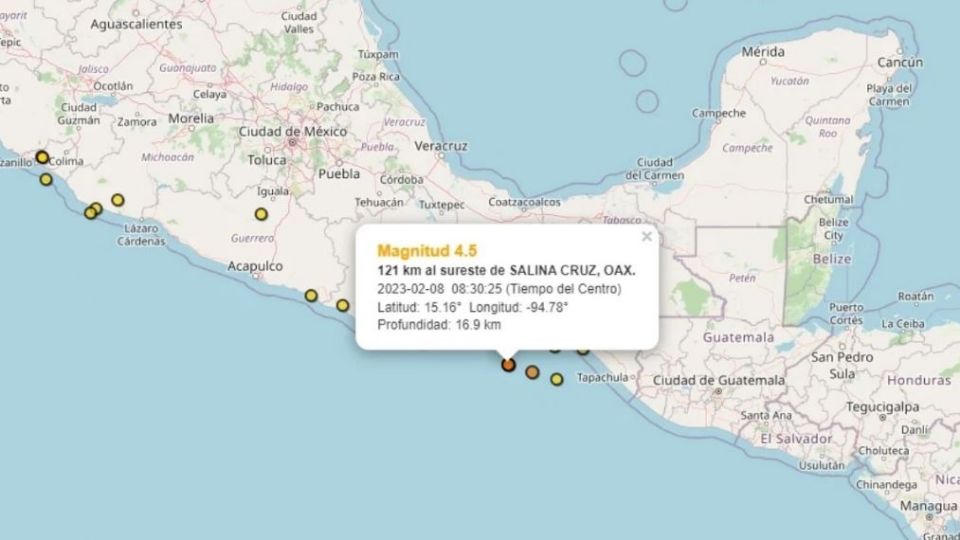The width and height of the screenshot is (960, 540).
Task: Click the yellow marker on coast southeast of Acapulco
Action: pyautogui.click(x=311, y=295)
